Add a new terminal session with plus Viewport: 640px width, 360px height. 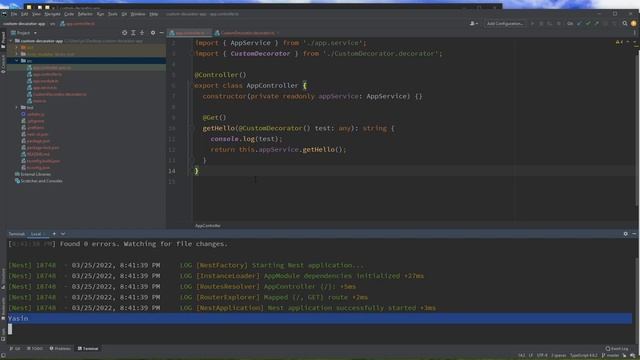[54, 234]
